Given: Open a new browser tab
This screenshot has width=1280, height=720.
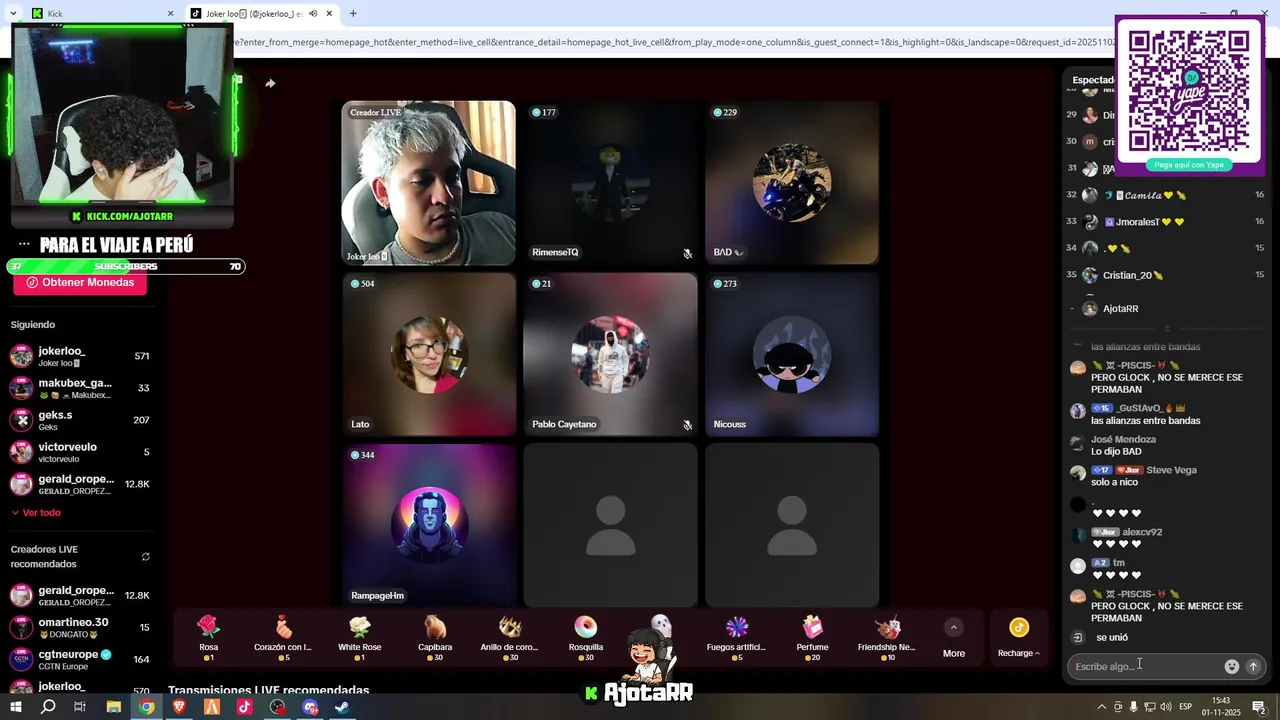Looking at the screenshot, I should (x=353, y=13).
